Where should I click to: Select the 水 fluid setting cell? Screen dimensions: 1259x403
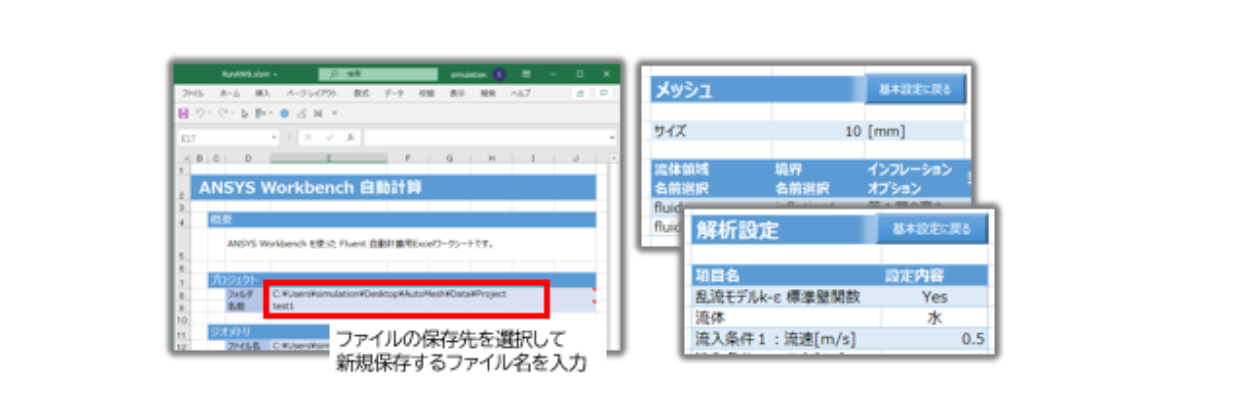pos(935,317)
